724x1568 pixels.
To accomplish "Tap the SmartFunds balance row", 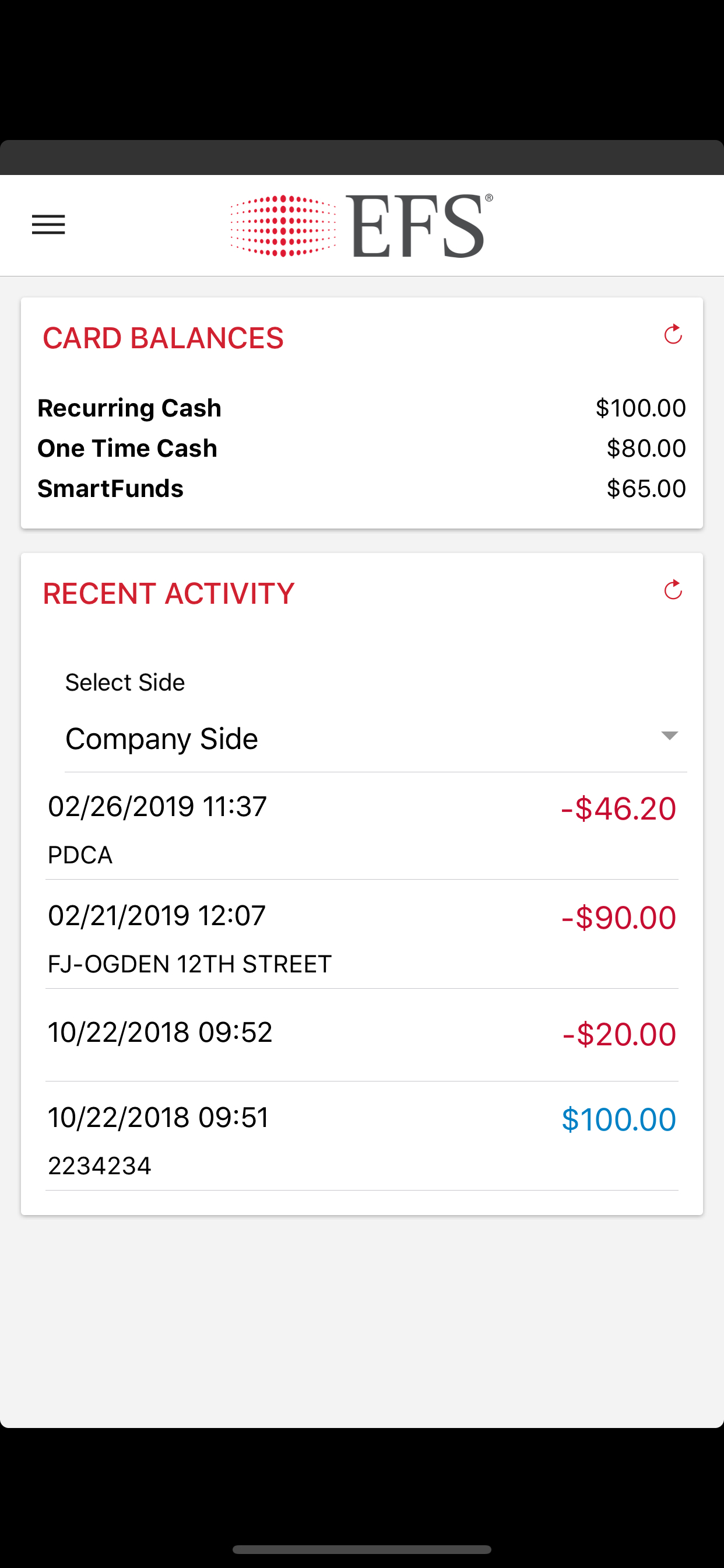I will coord(361,488).
